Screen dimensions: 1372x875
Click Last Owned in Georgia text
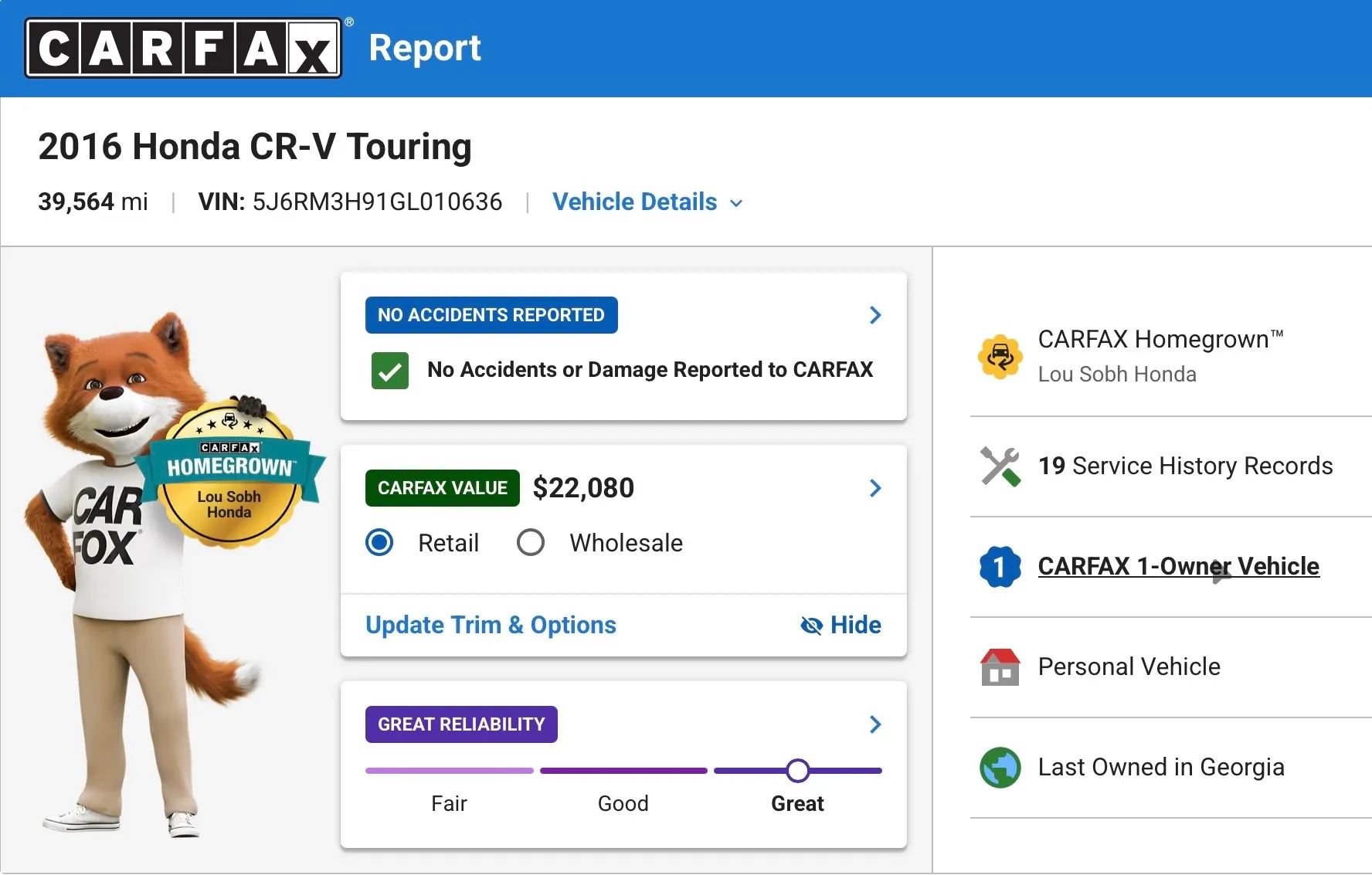click(1161, 768)
